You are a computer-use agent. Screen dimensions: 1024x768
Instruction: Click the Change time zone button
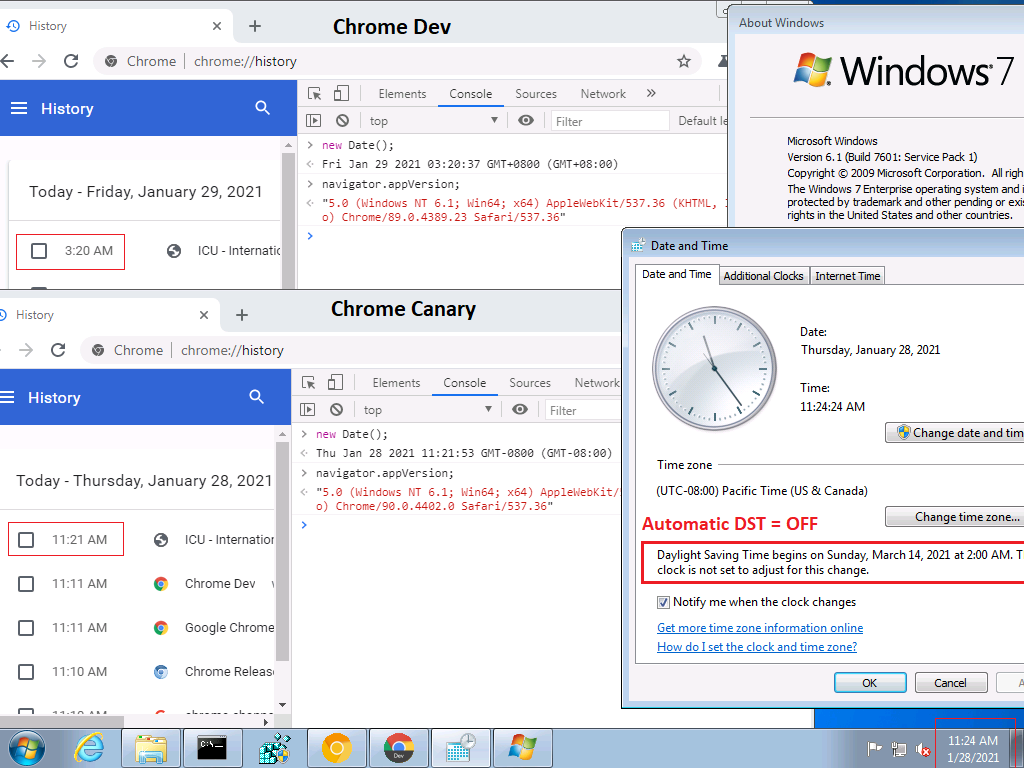pyautogui.click(x=955, y=517)
